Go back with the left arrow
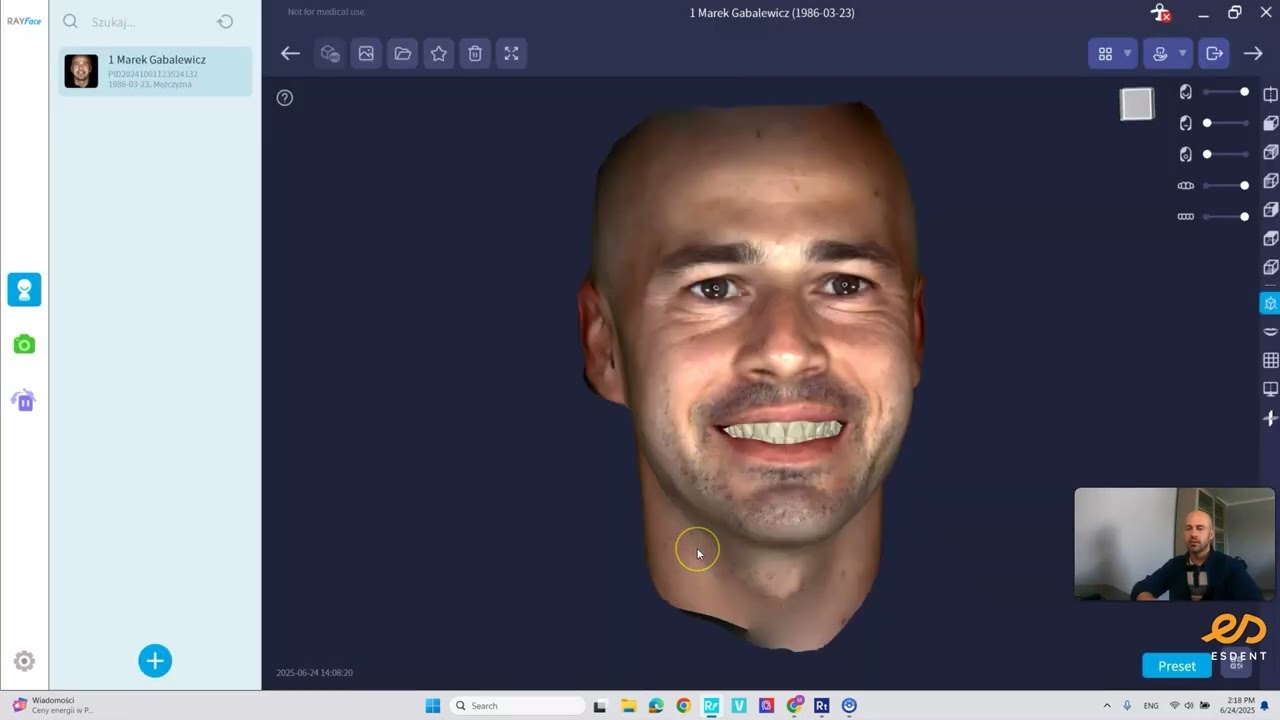Viewport: 1280px width, 720px height. click(x=290, y=54)
